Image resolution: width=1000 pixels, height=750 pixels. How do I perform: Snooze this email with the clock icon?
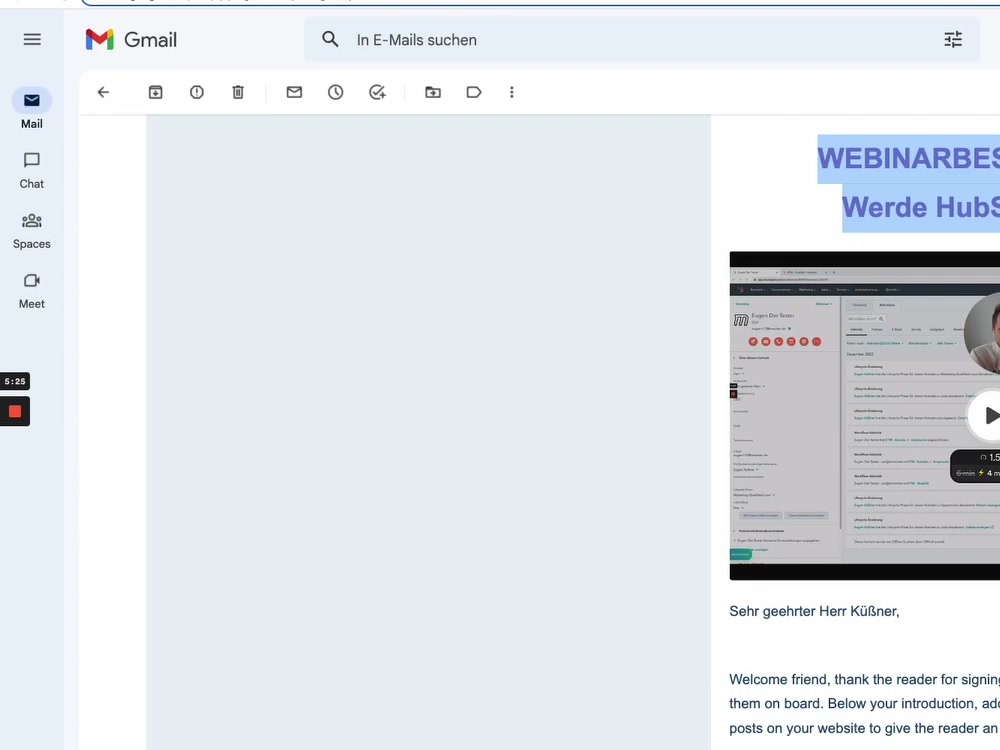335,92
